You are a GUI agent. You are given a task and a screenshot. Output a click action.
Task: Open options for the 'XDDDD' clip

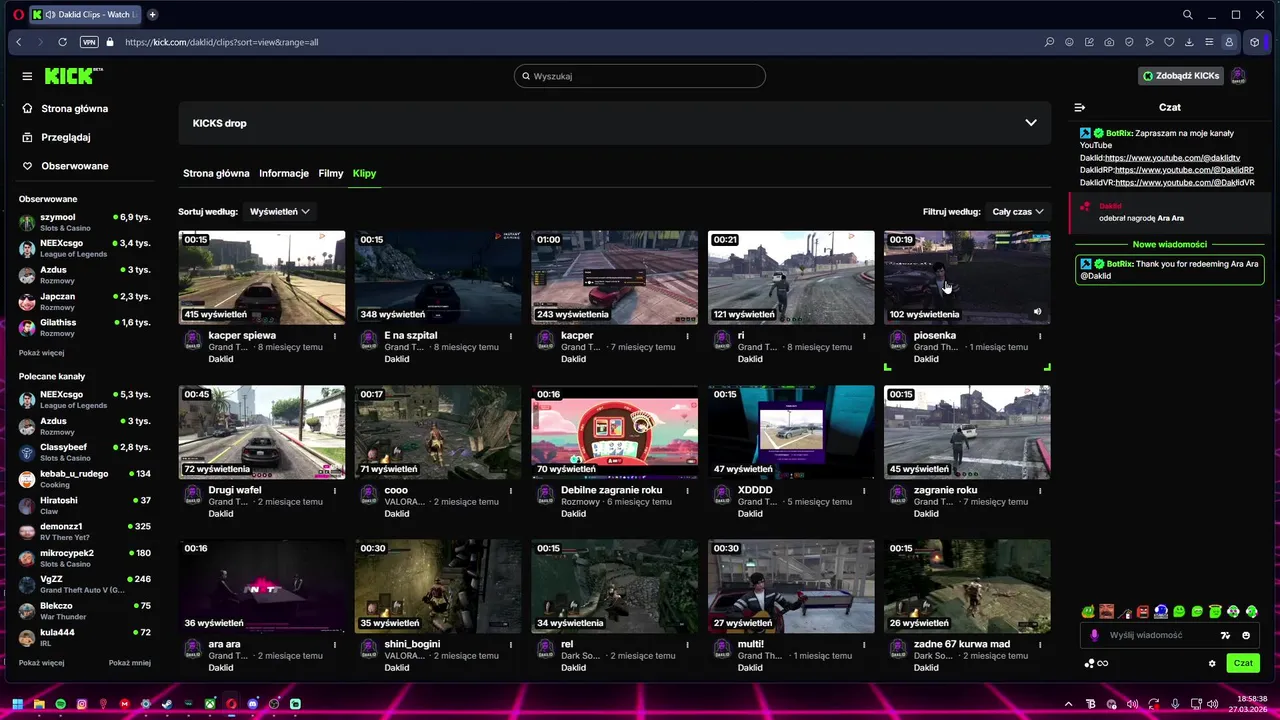tap(864, 490)
